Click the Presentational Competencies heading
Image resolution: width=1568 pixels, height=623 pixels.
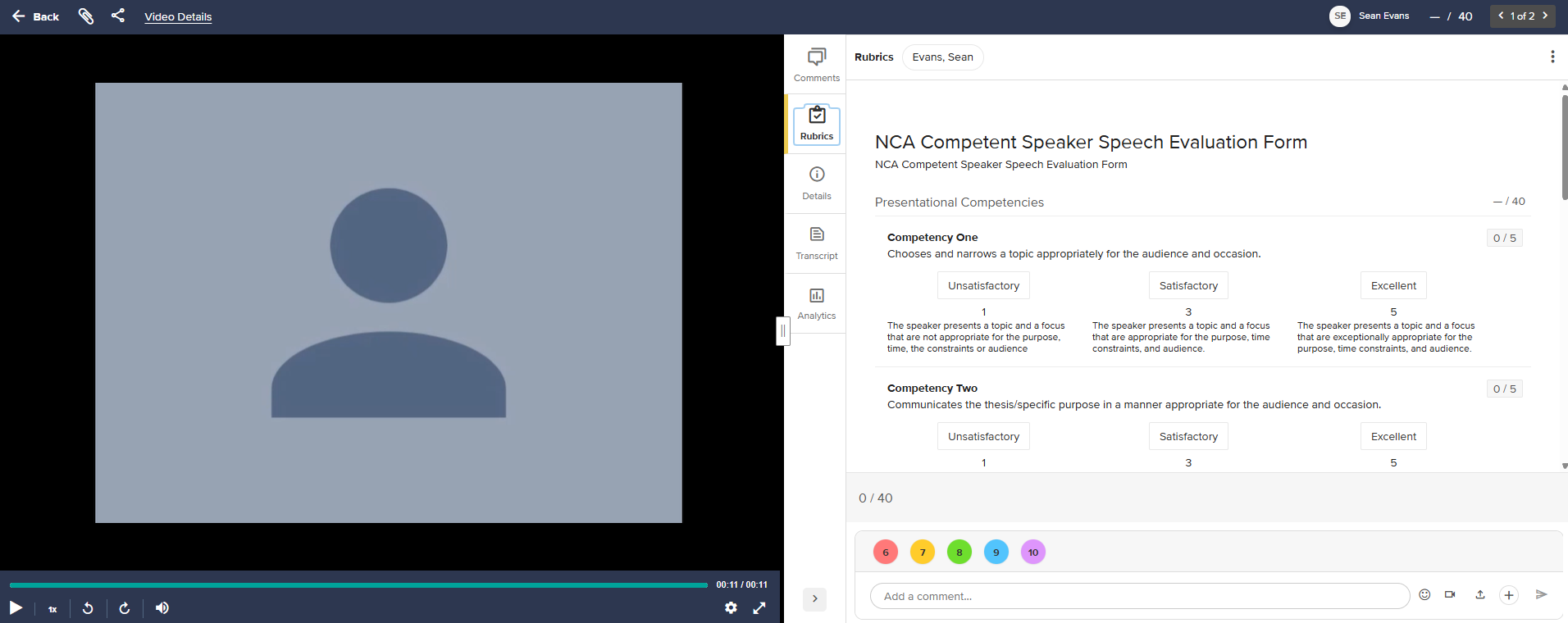point(959,202)
